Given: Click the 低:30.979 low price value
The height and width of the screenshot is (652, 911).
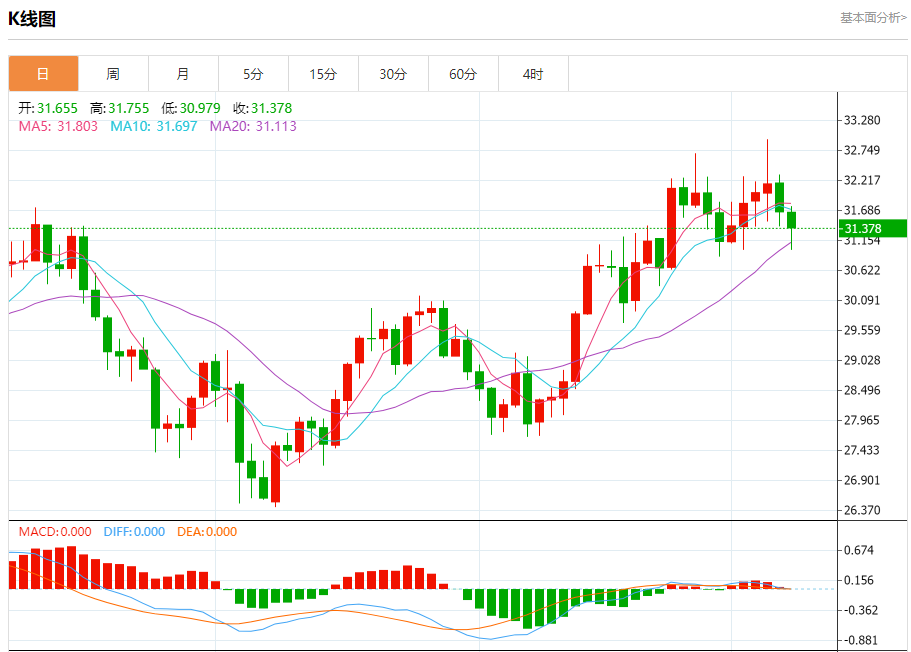Looking at the screenshot, I should (x=191, y=108).
